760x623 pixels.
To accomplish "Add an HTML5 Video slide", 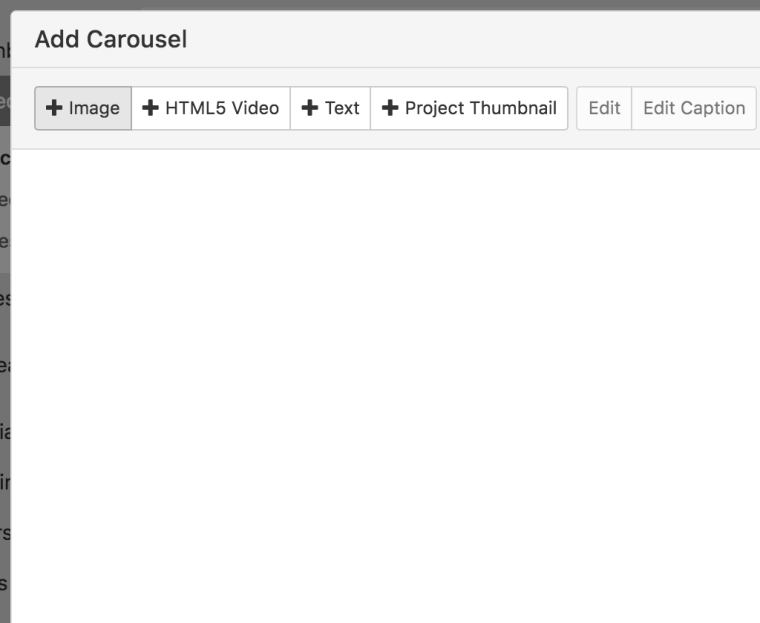I will 211,108.
